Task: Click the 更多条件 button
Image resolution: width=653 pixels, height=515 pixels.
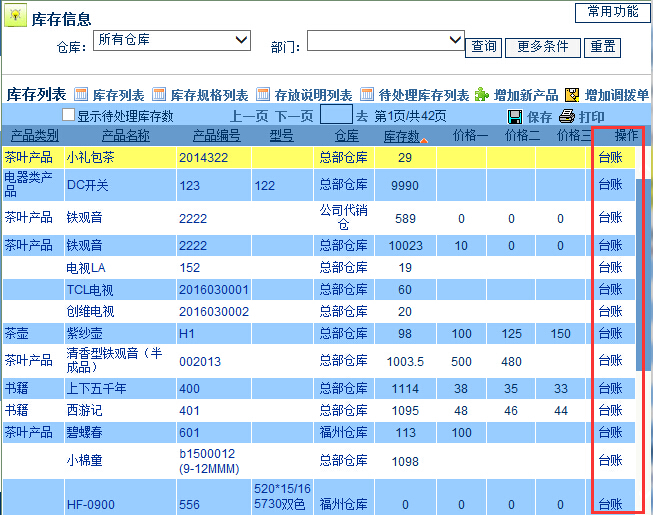Action: [543, 47]
